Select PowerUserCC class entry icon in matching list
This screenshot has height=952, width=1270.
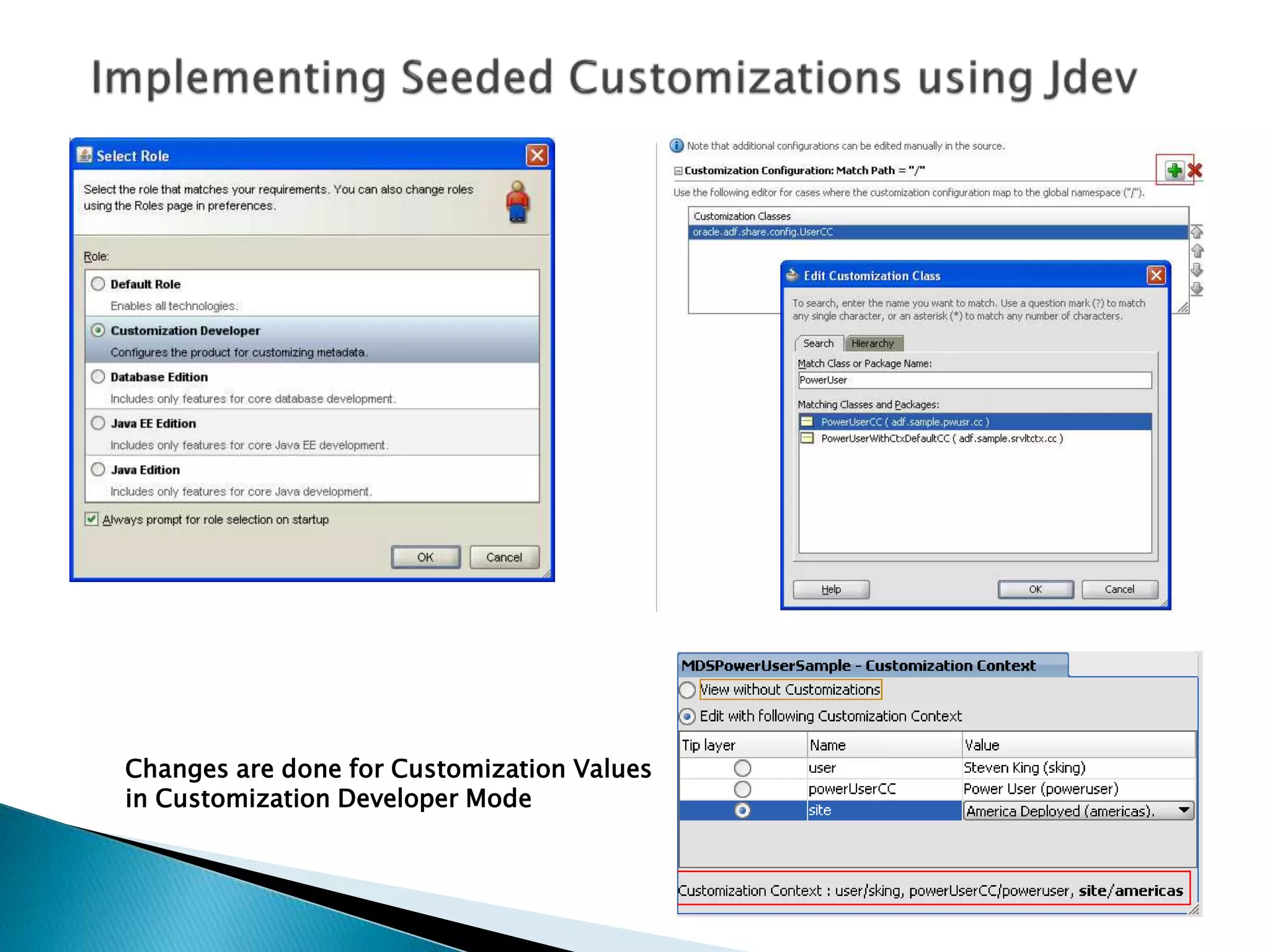[807, 422]
